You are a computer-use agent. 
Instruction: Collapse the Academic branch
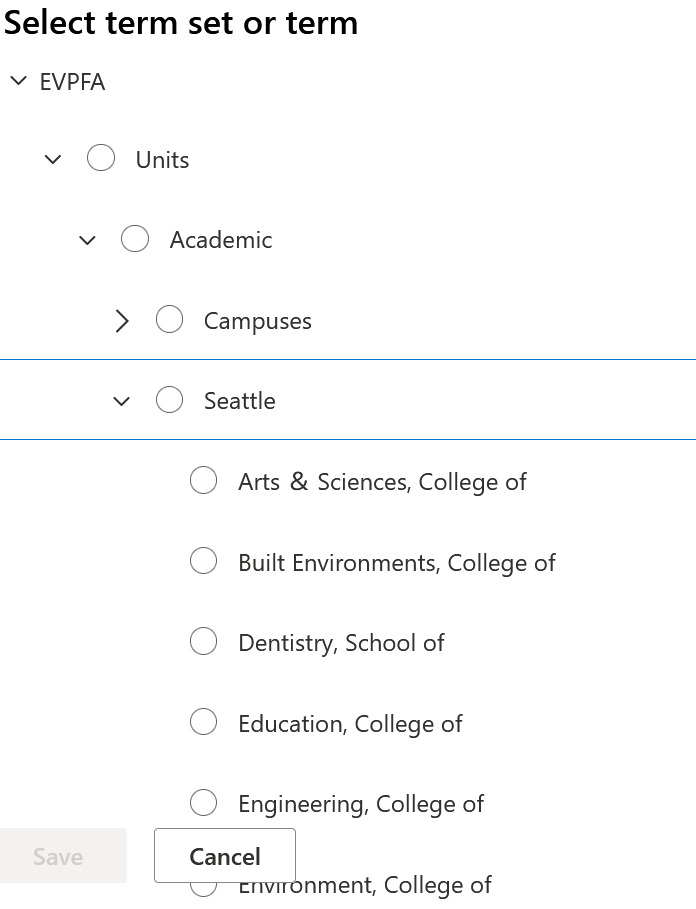coord(87,239)
